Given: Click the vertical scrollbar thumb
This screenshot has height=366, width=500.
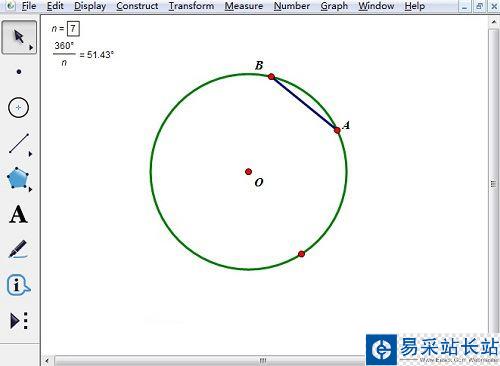Looking at the screenshot, I should point(494,183).
